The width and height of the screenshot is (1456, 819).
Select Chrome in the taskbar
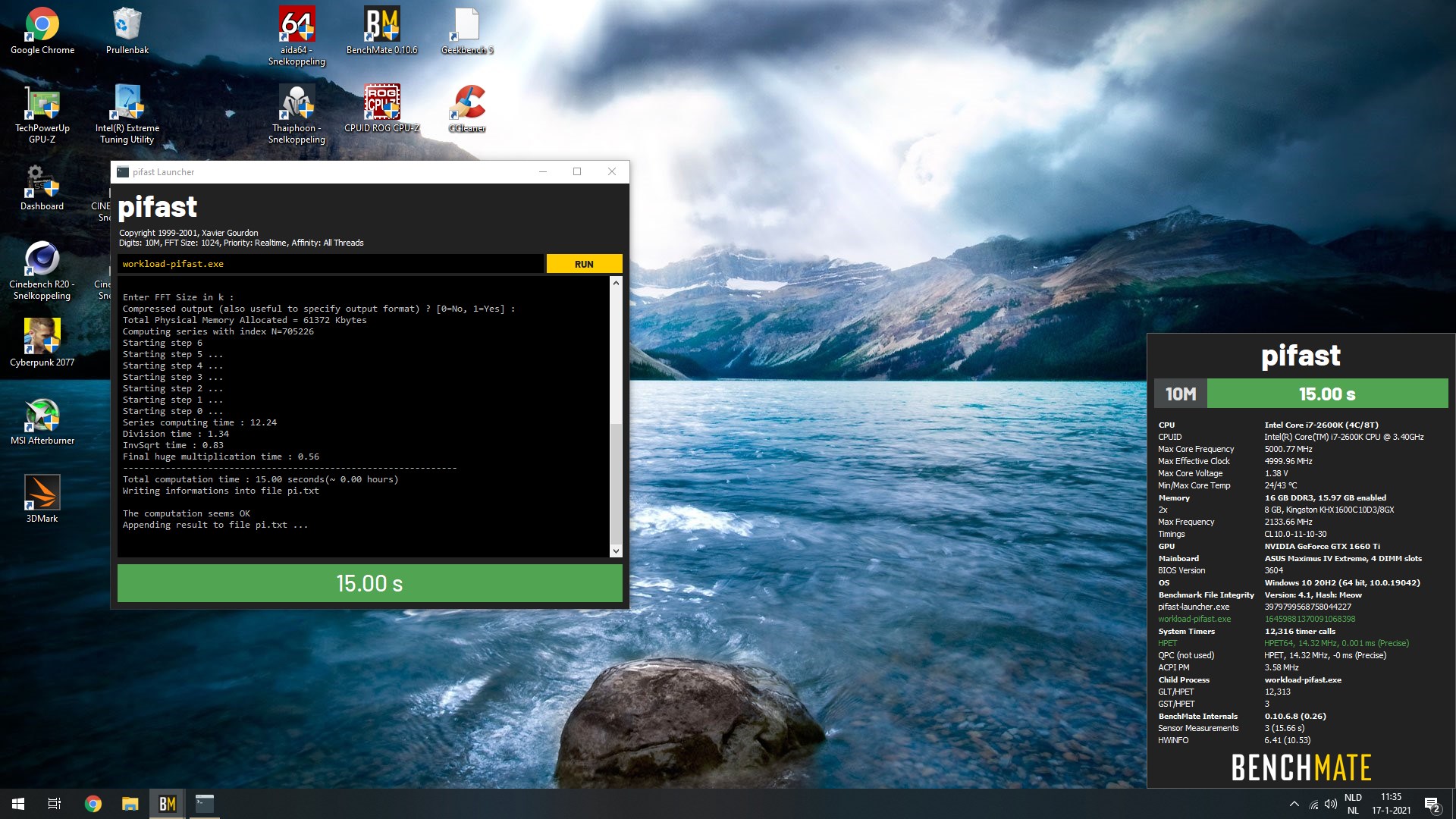tap(93, 804)
